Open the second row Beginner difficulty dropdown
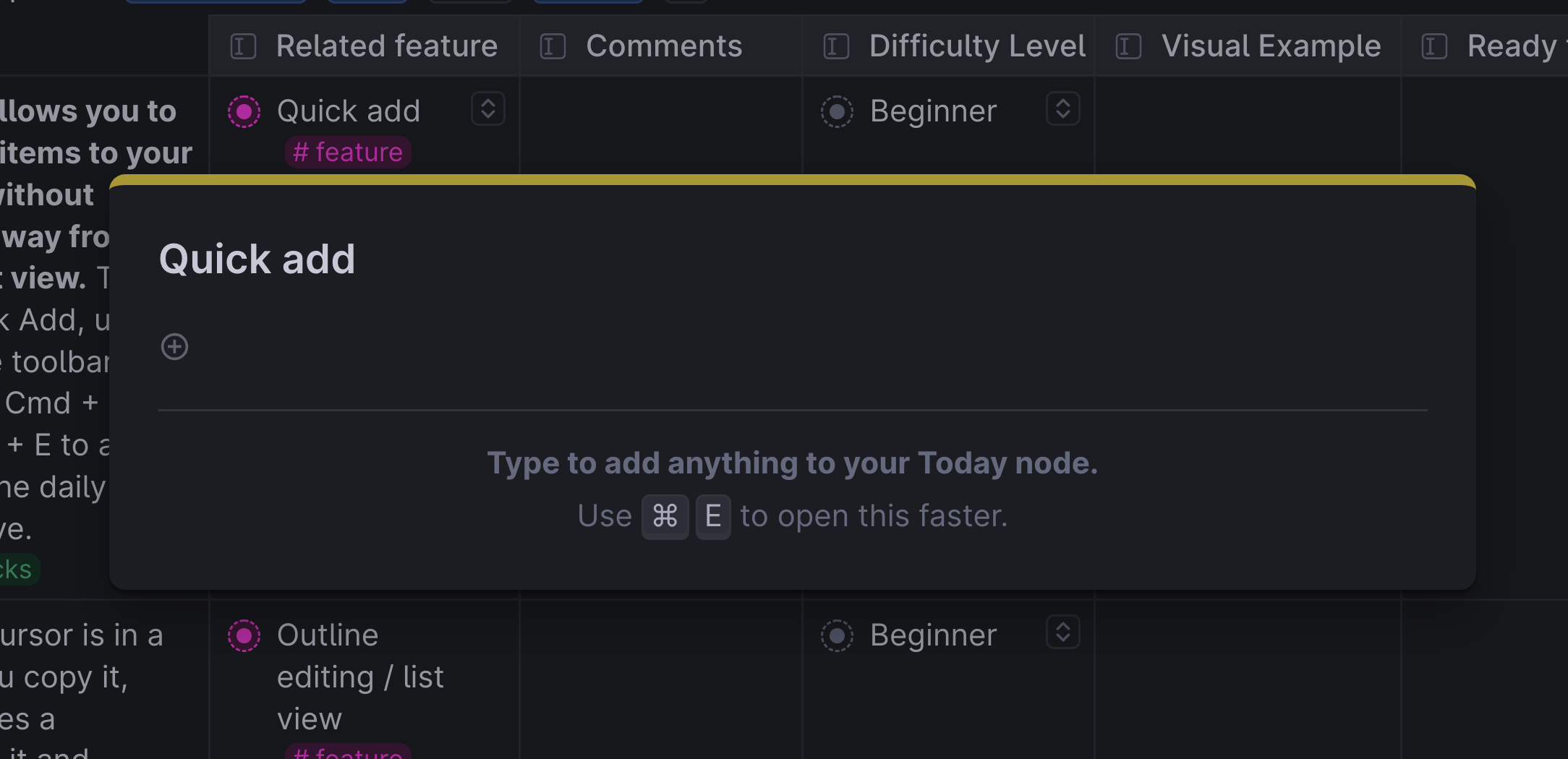 [x=1062, y=632]
